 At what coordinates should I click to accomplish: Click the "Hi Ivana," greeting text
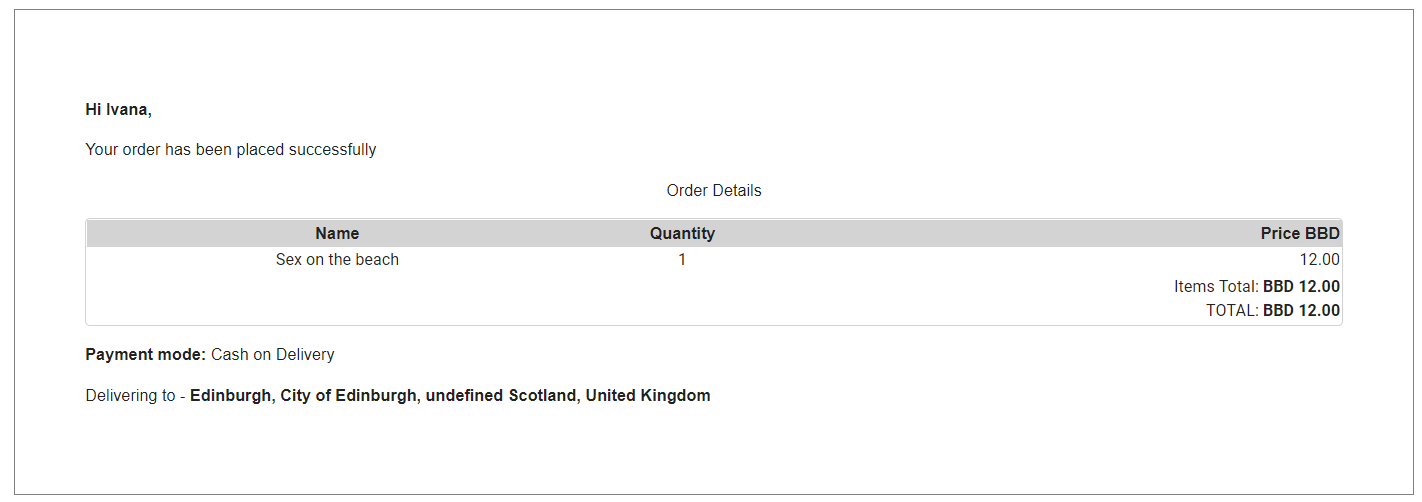click(x=118, y=110)
